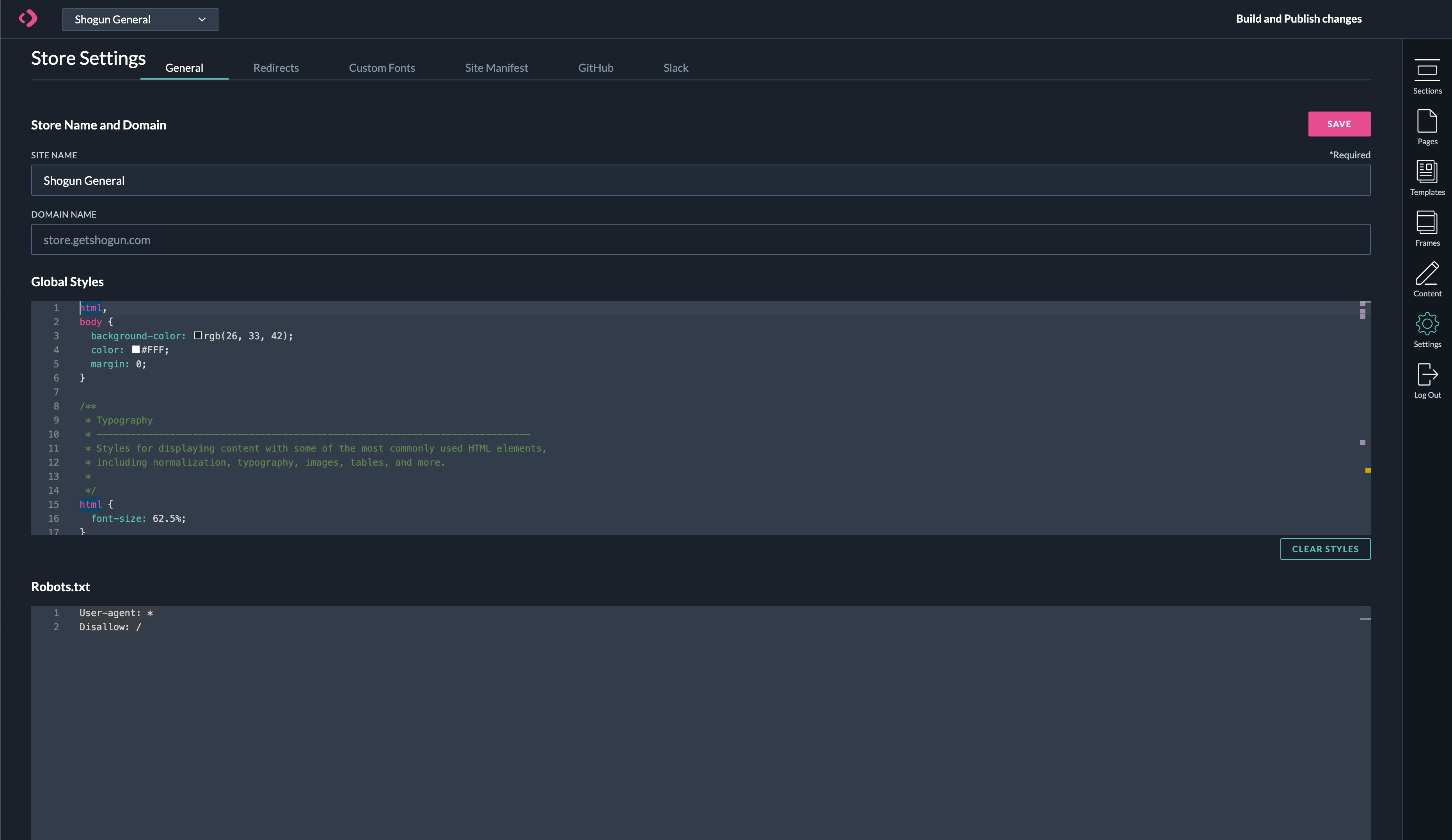This screenshot has height=840, width=1452.
Task: Go to Pages in sidebar
Action: 1427,127
